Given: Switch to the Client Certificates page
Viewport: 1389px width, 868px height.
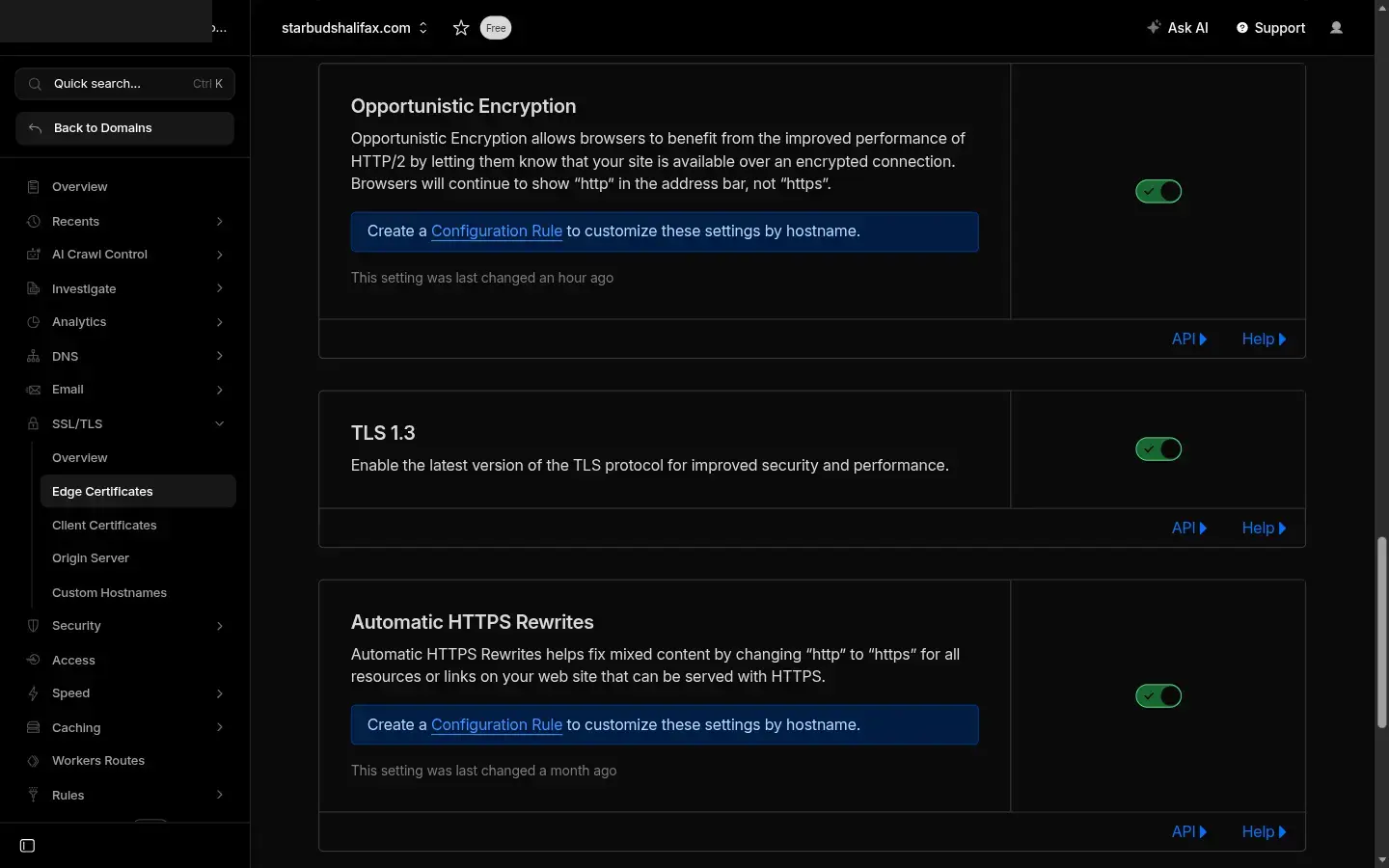Looking at the screenshot, I should click(104, 525).
